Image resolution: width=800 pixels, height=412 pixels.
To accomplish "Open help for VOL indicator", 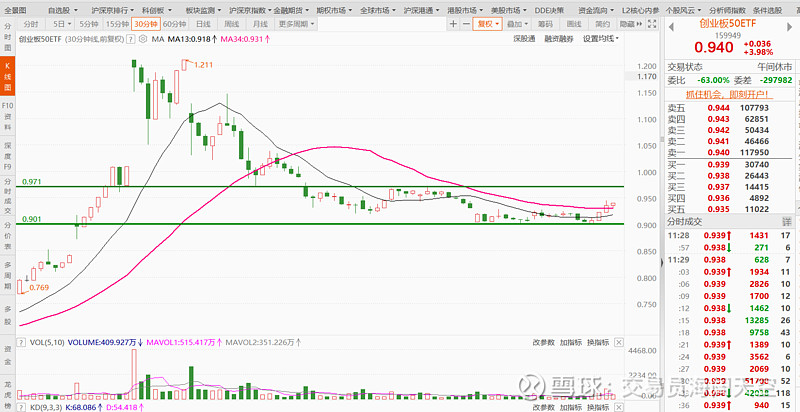I will pyautogui.click(x=20, y=343).
